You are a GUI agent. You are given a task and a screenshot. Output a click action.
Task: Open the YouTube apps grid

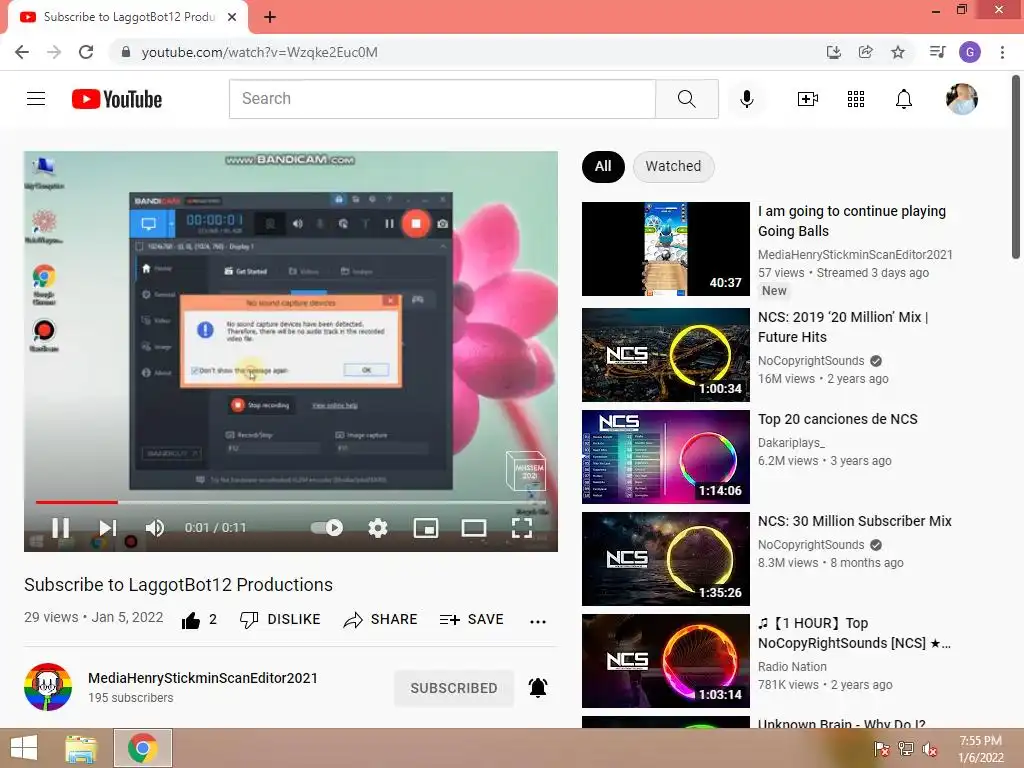click(856, 99)
